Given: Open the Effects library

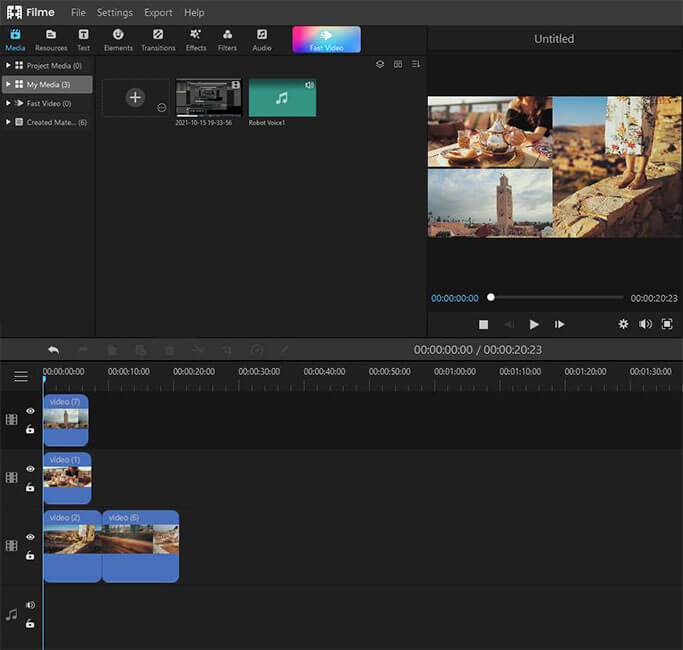Looking at the screenshot, I should [196, 40].
